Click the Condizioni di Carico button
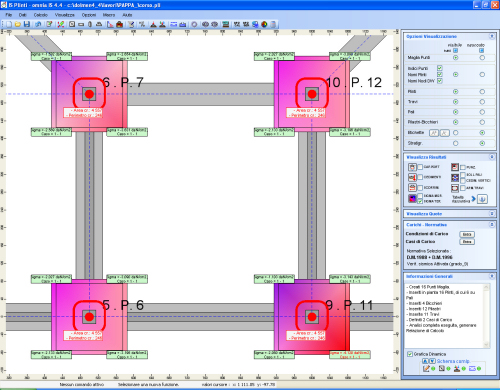The height and width of the screenshot is (390, 500). (467, 234)
